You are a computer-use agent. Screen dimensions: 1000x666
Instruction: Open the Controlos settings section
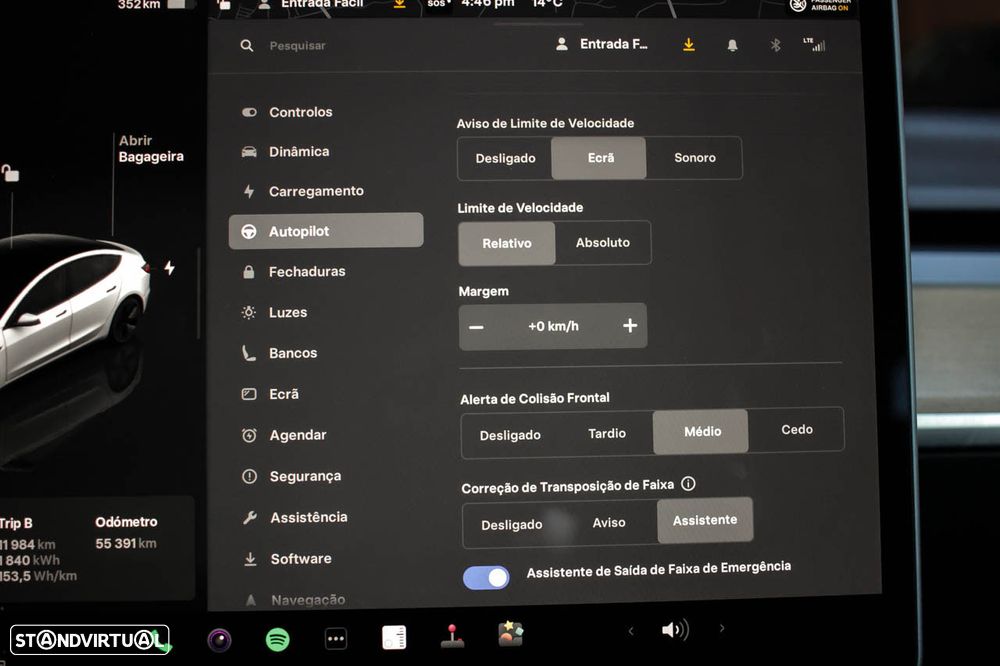[x=287, y=112]
